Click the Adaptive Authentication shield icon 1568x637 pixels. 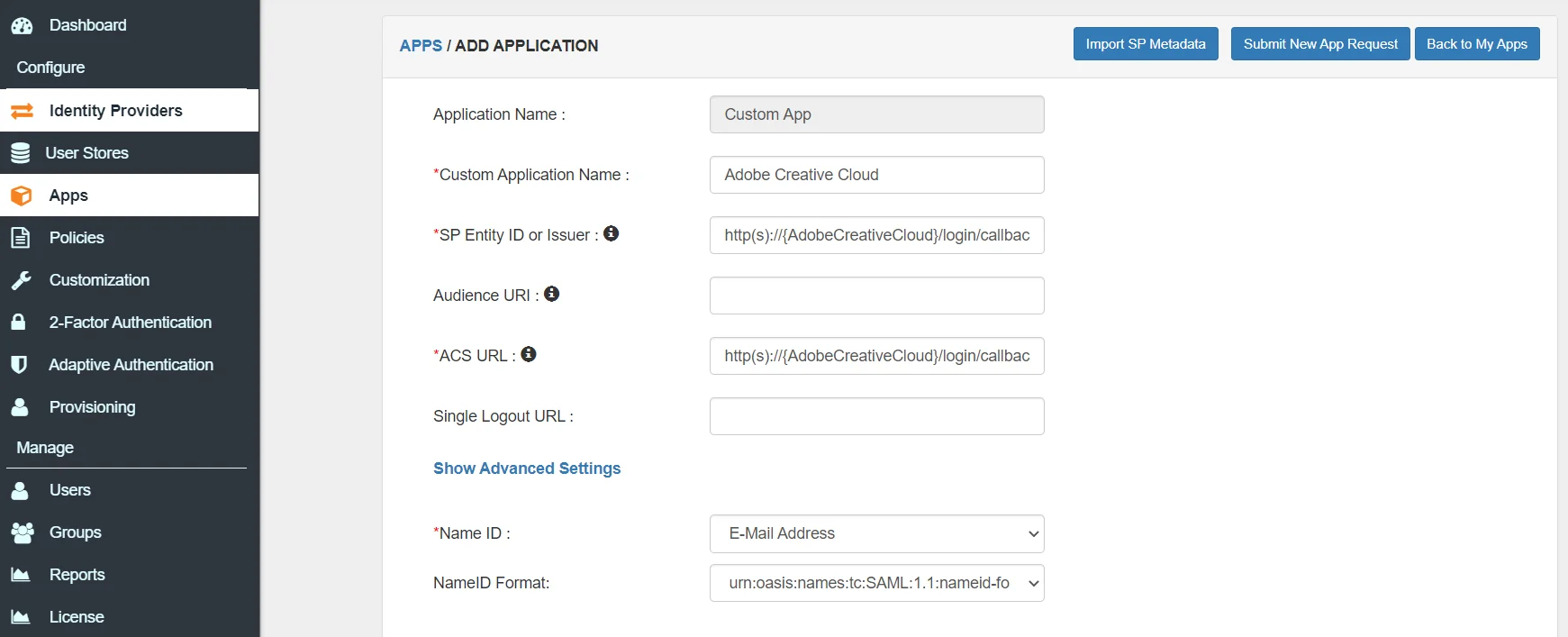click(18, 365)
